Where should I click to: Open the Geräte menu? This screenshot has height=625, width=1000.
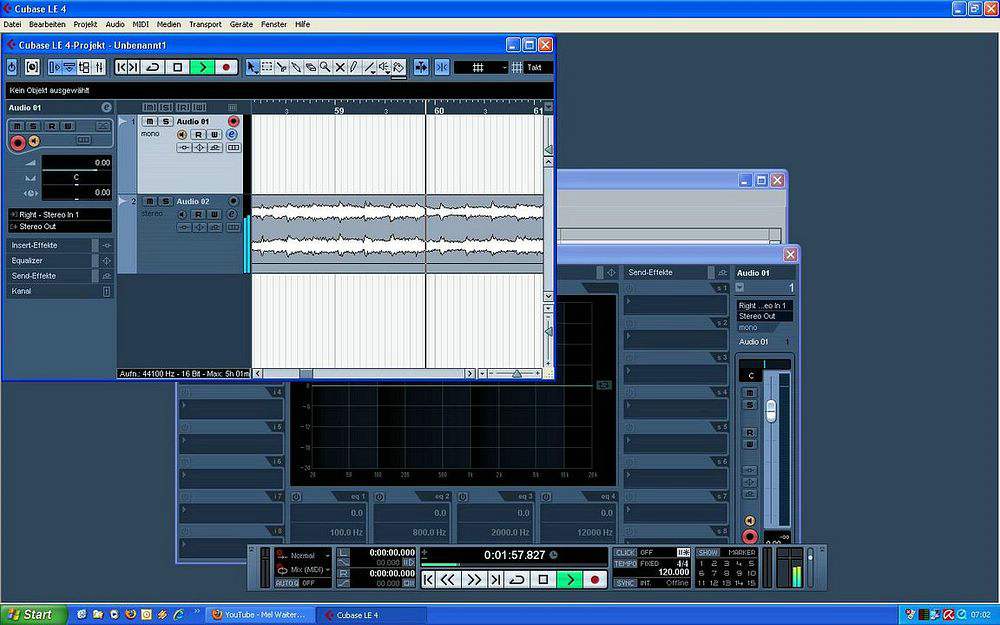(241, 24)
